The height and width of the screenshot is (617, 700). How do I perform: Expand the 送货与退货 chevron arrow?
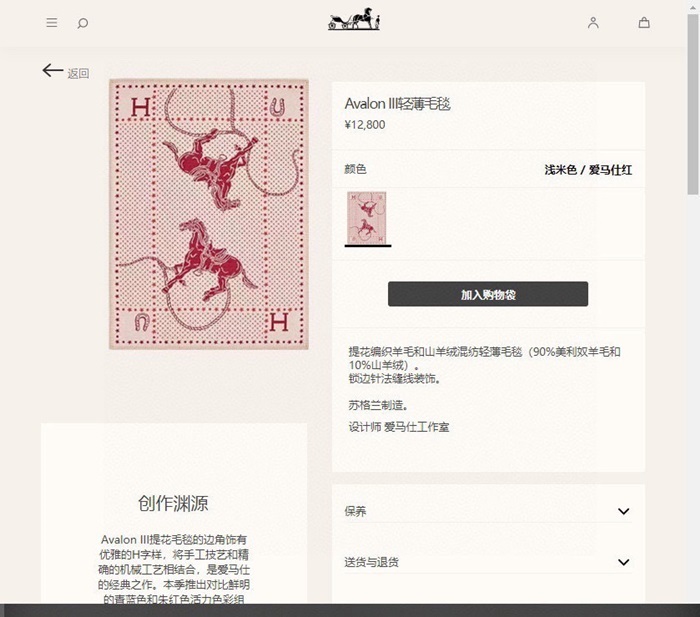click(624, 562)
